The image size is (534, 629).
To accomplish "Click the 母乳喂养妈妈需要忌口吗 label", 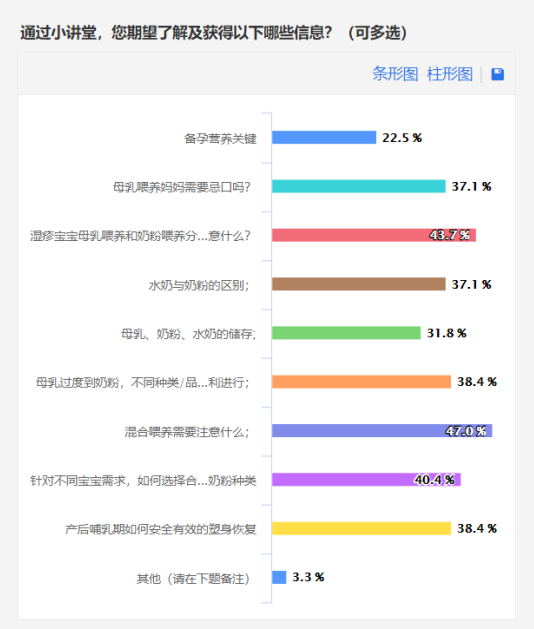I will (182, 187).
